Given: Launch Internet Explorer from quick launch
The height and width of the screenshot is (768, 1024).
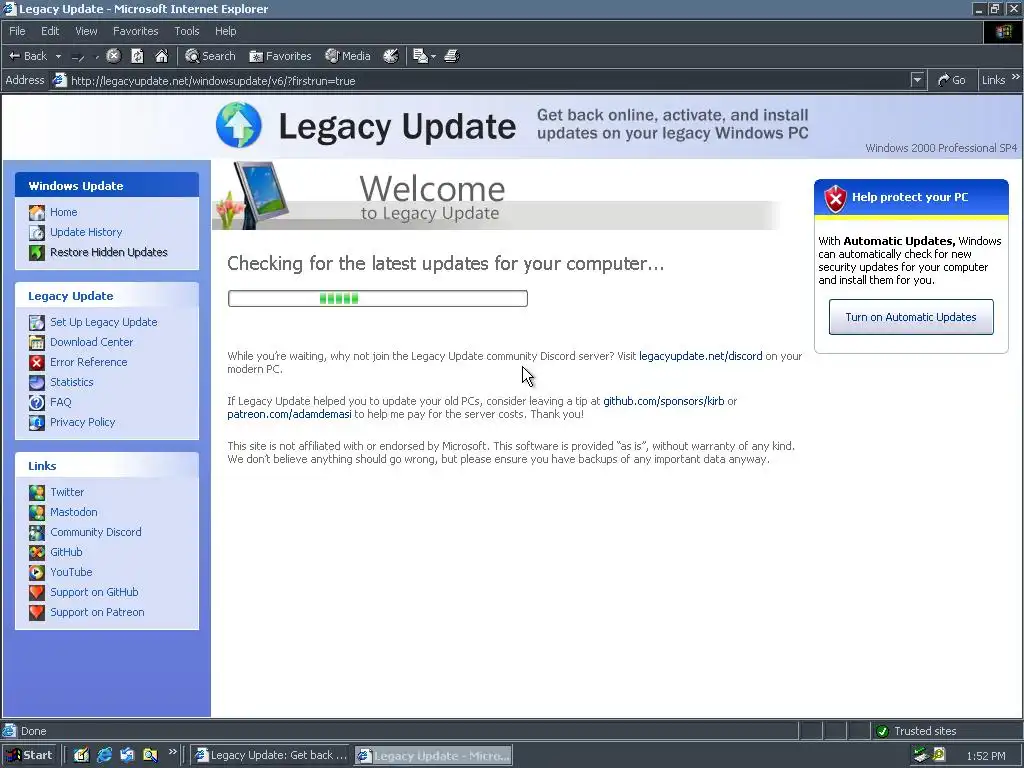Looking at the screenshot, I should pos(104,755).
